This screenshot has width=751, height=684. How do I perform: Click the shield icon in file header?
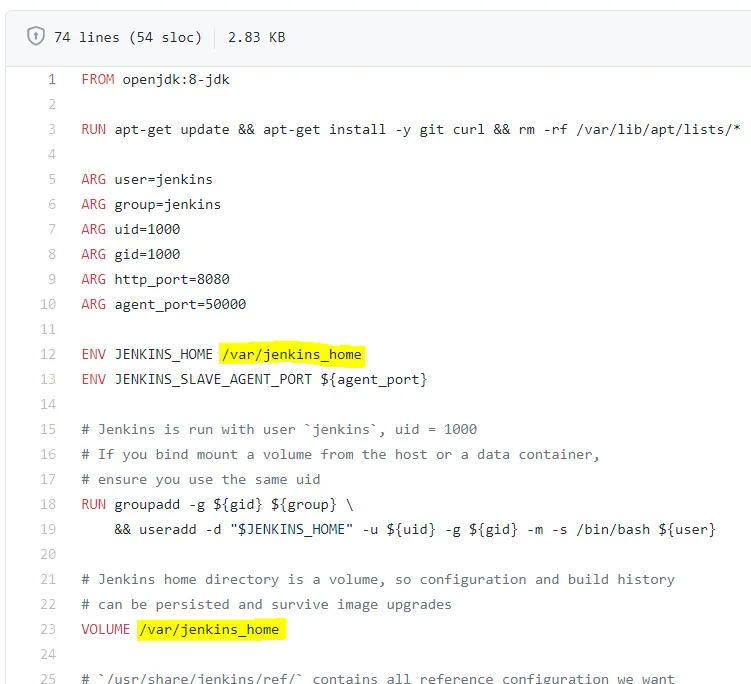36,36
